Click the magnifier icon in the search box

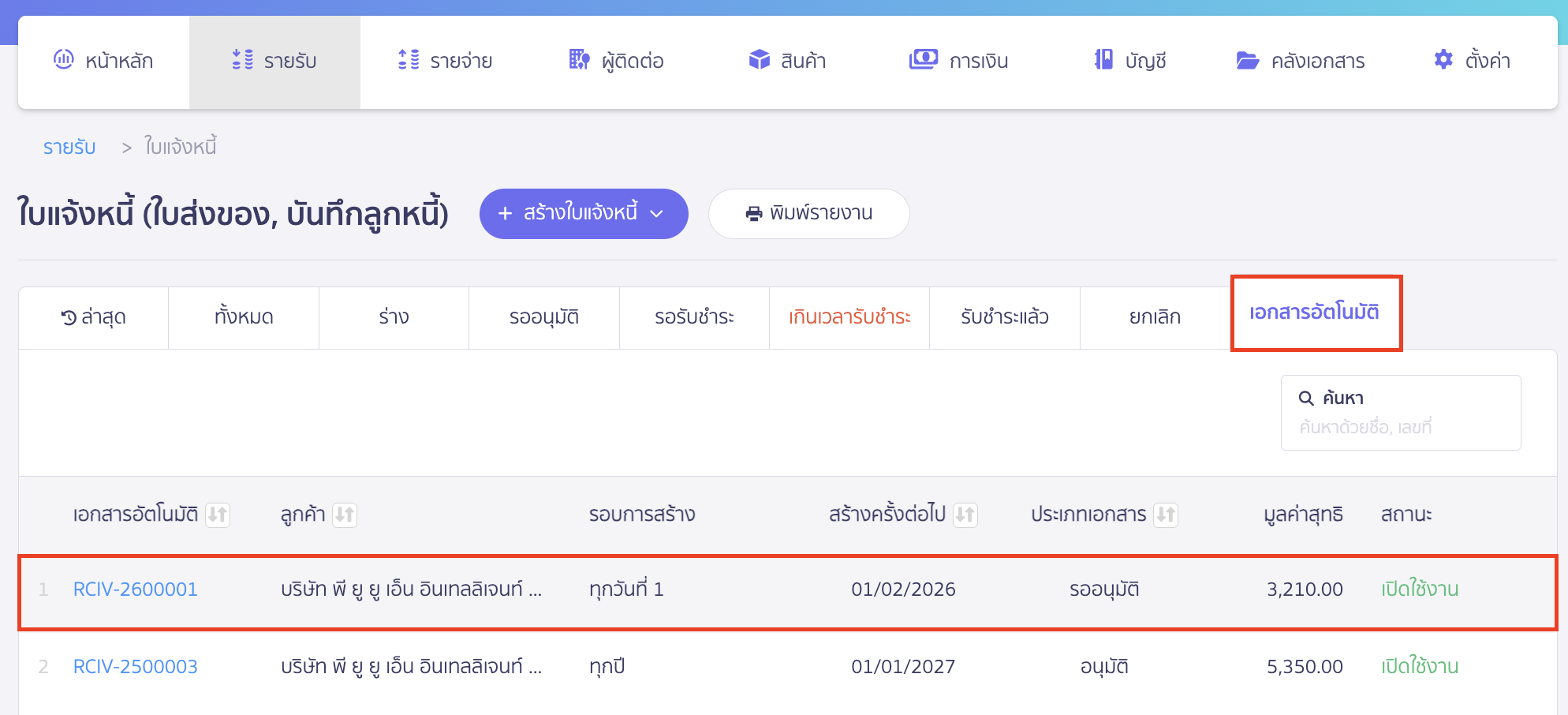(x=1305, y=398)
